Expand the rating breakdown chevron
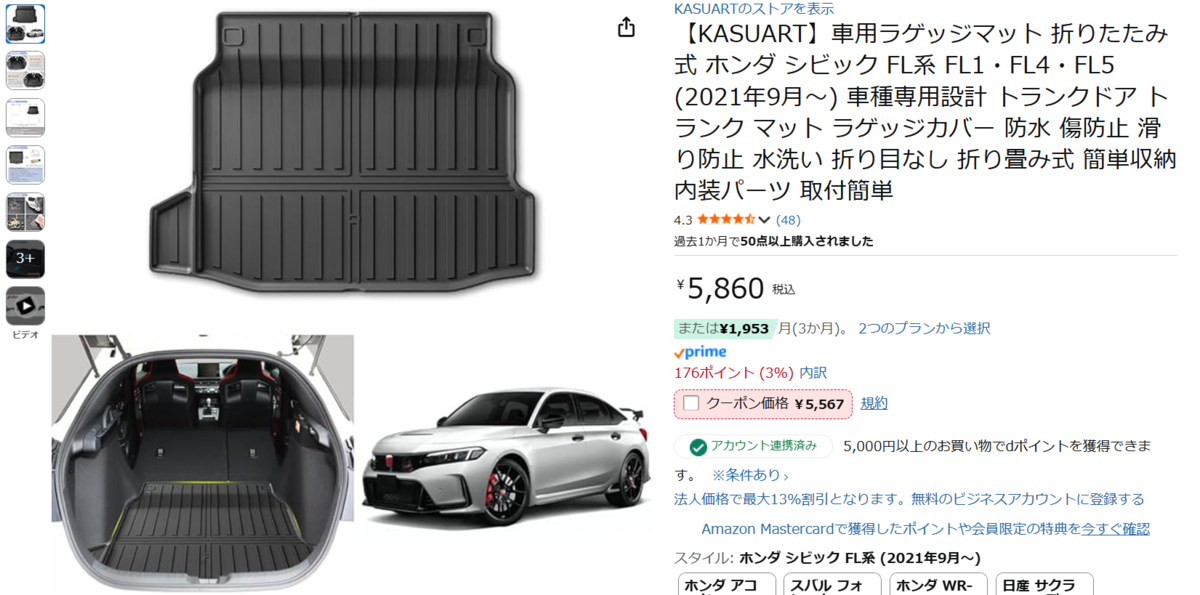 765,220
